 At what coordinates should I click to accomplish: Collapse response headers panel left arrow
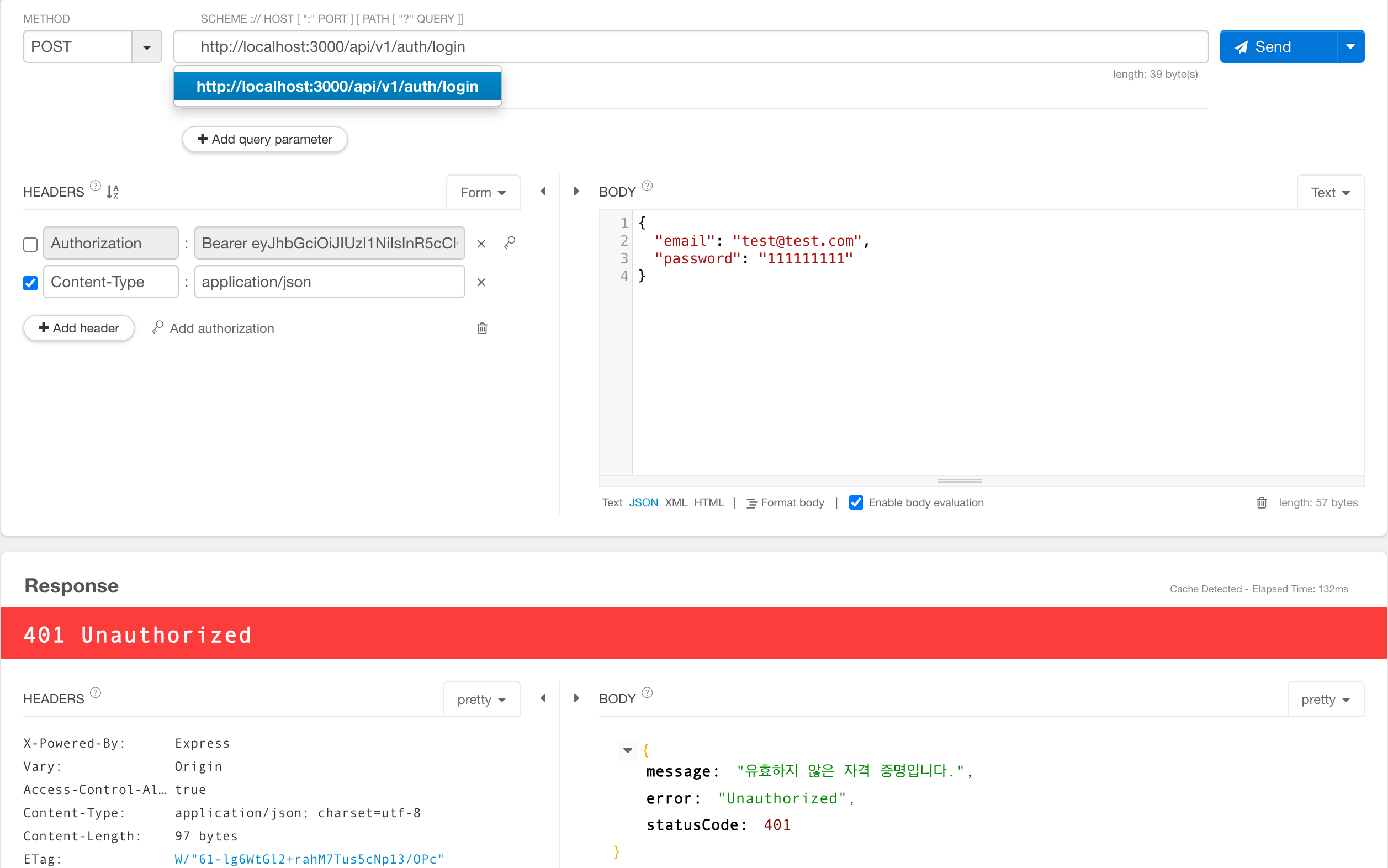coord(543,698)
